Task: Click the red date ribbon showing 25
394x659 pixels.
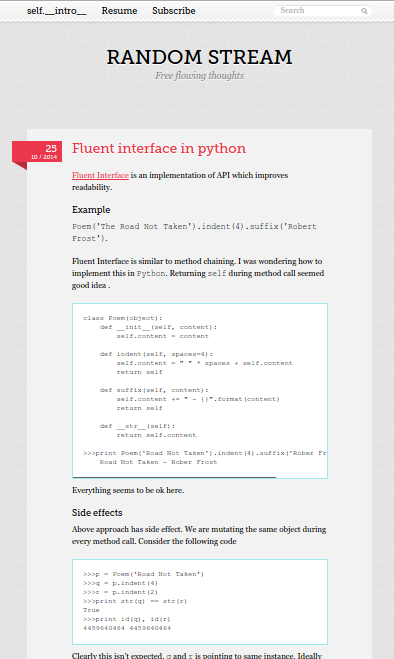Action: point(37,151)
